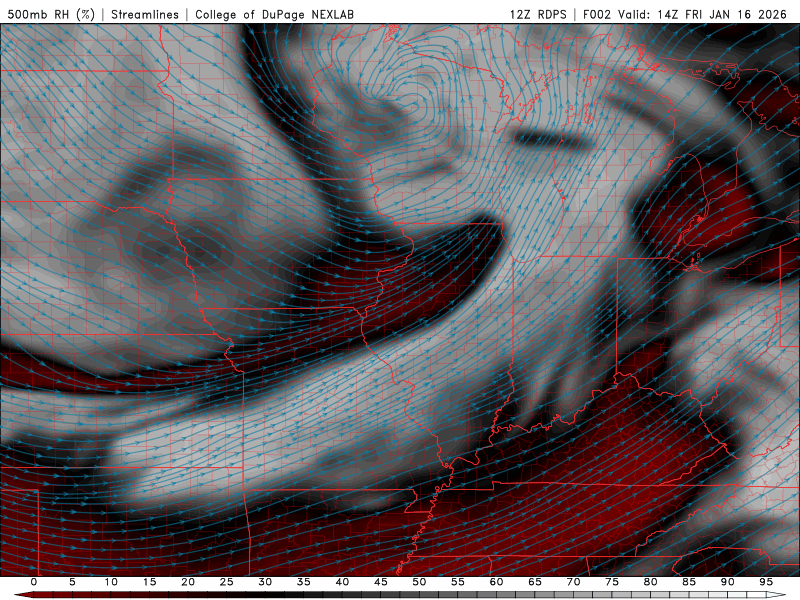Click the "85" value on the color scale
The height and width of the screenshot is (600, 800).
[689, 582]
